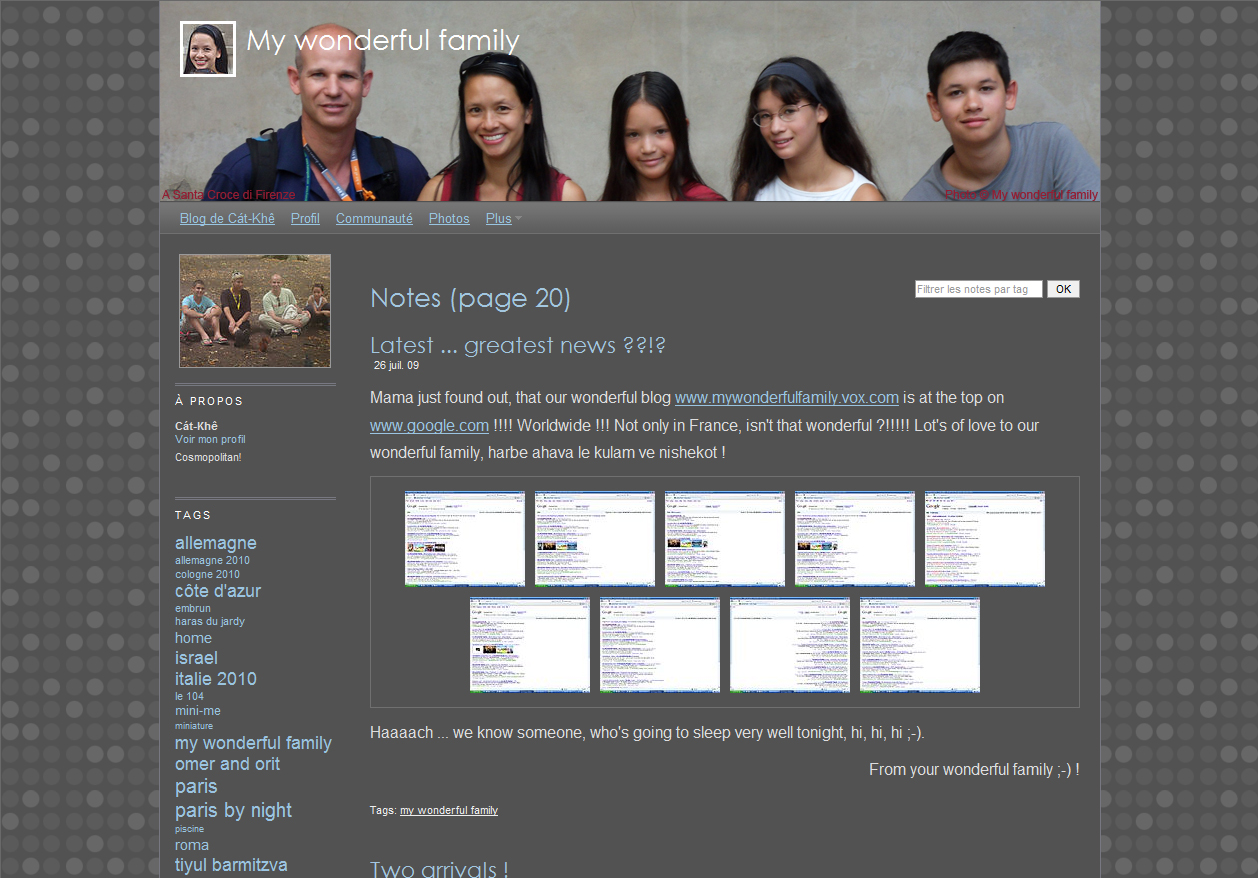Open the last screenshot in bottom row
This screenshot has height=878, width=1258.
pyautogui.click(x=919, y=646)
